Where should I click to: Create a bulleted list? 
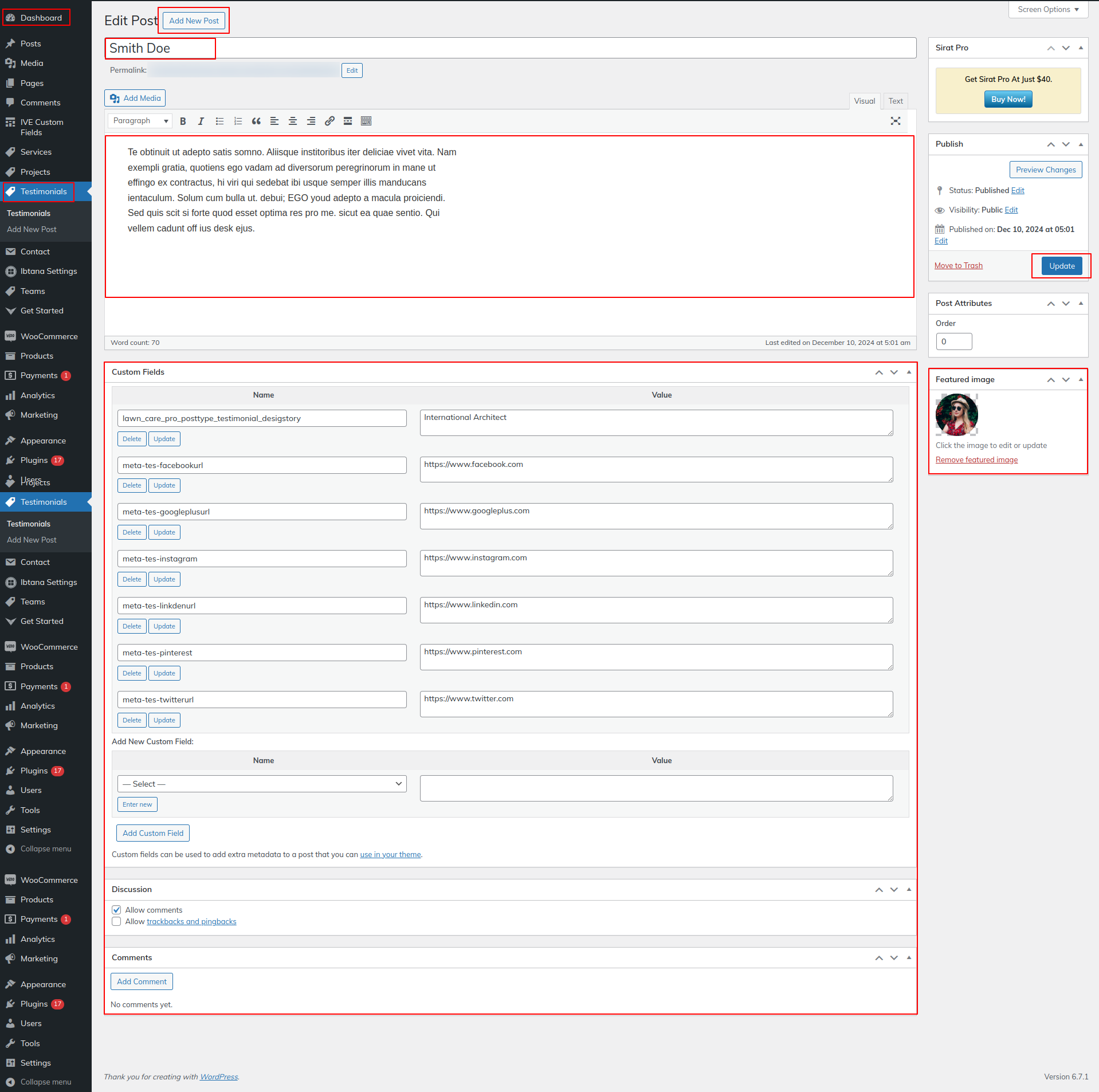coord(219,121)
